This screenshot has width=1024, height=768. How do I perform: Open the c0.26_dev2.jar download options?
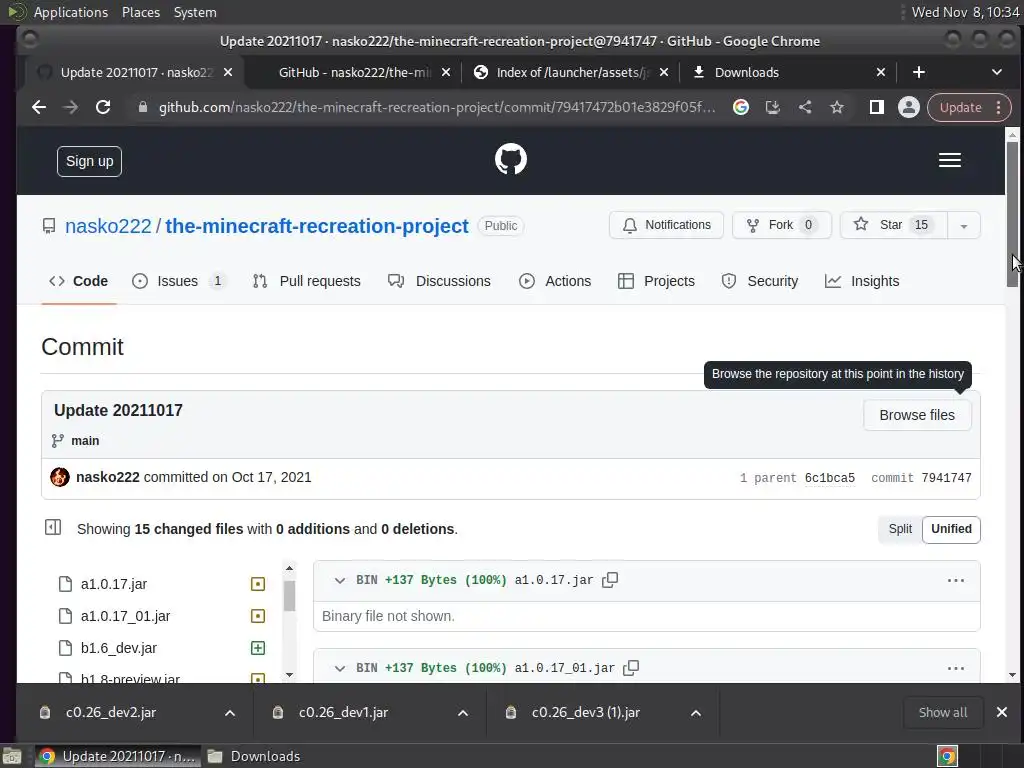pyautogui.click(x=230, y=712)
